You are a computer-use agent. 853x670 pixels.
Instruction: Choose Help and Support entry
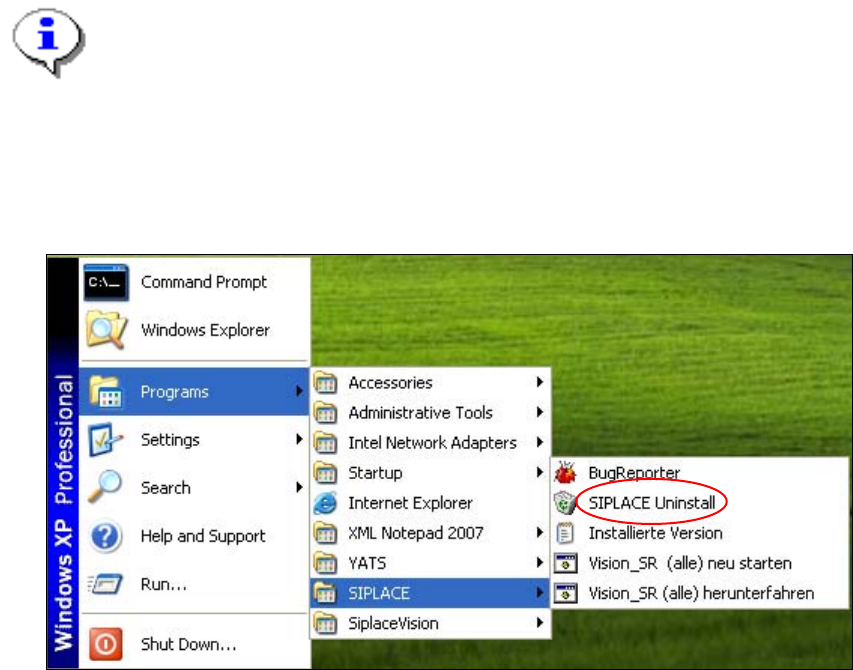click(x=194, y=536)
